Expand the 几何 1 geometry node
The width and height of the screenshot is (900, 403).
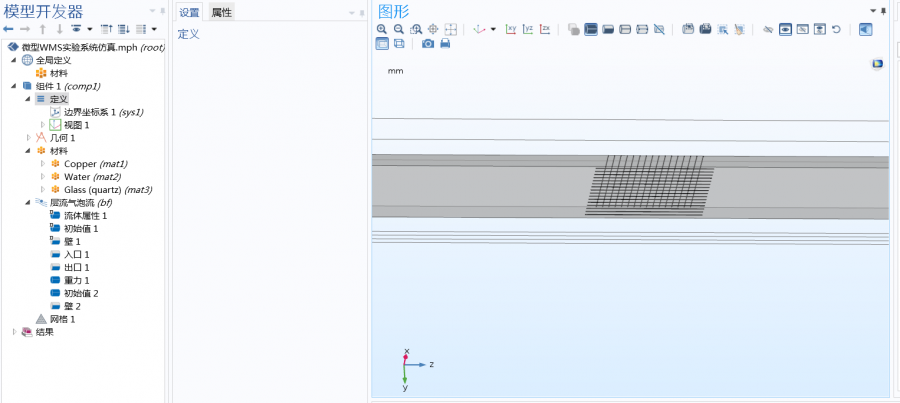[29, 138]
